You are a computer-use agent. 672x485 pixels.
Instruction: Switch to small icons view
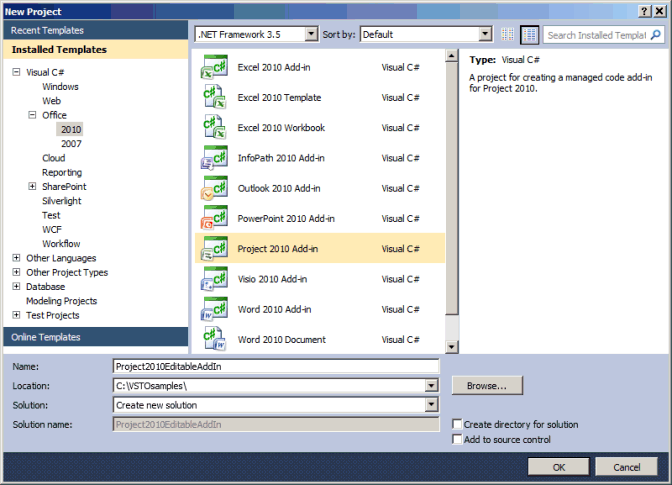[x=508, y=34]
